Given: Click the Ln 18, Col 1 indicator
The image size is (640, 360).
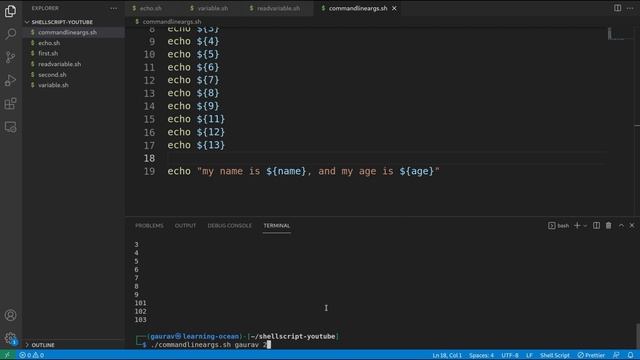Looking at the screenshot, I should pos(447,355).
